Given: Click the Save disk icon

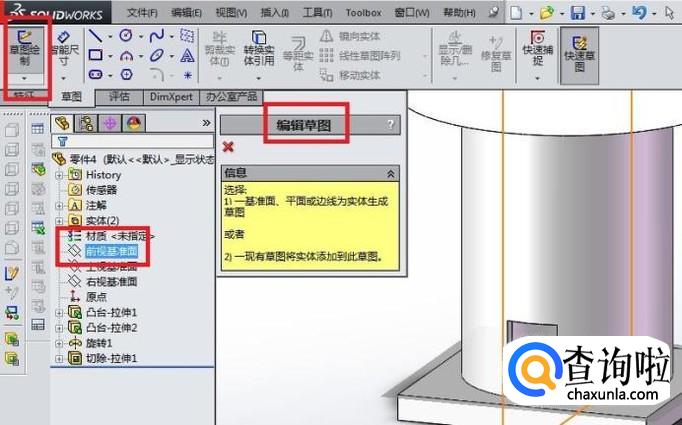Looking at the screenshot, I should (578, 13).
